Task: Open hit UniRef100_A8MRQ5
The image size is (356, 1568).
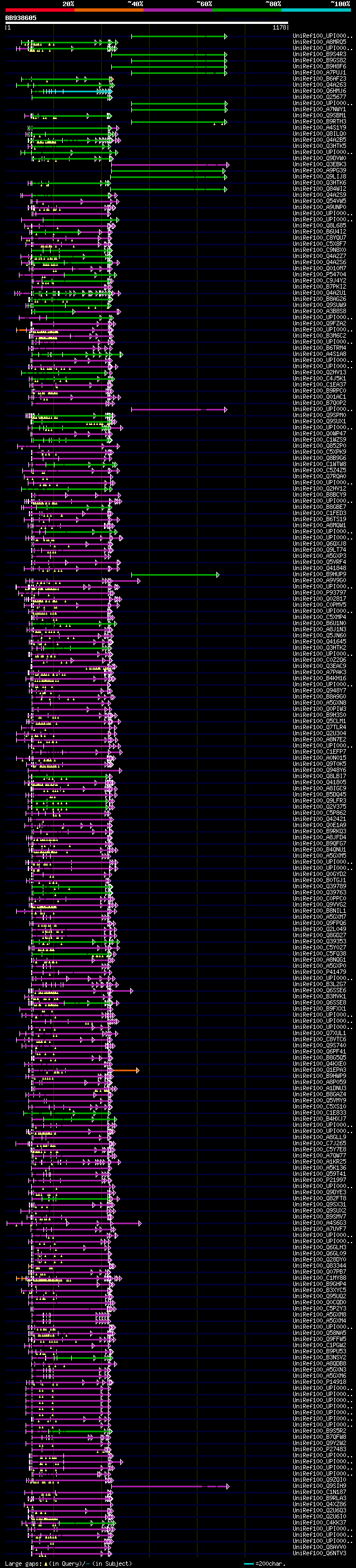Action: pyautogui.click(x=319, y=42)
